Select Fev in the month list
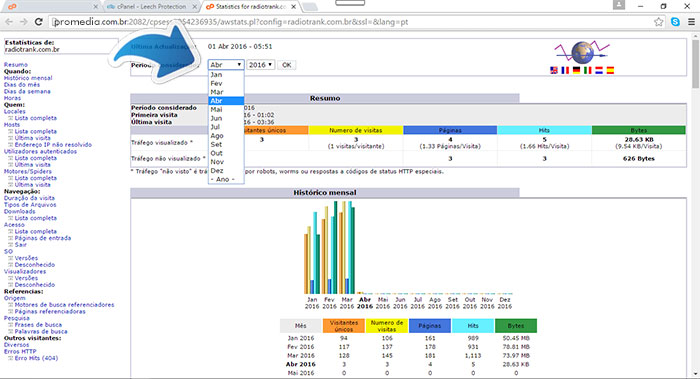This screenshot has width=700, height=379. [x=226, y=83]
